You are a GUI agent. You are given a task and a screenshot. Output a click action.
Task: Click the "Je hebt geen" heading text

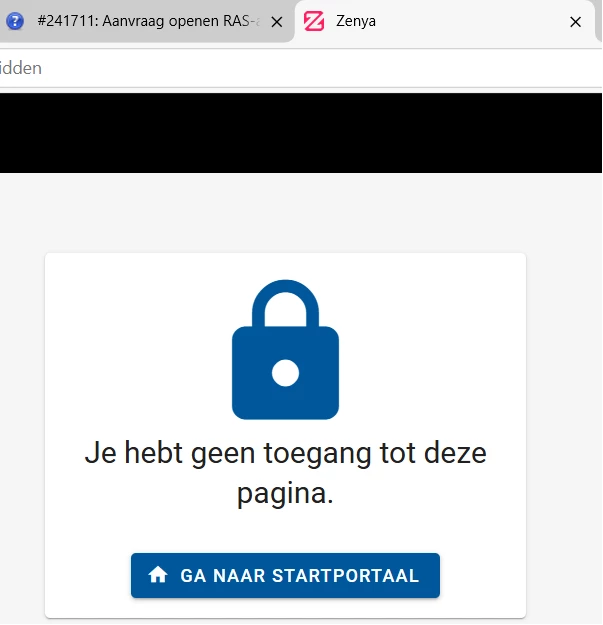(x=170, y=453)
